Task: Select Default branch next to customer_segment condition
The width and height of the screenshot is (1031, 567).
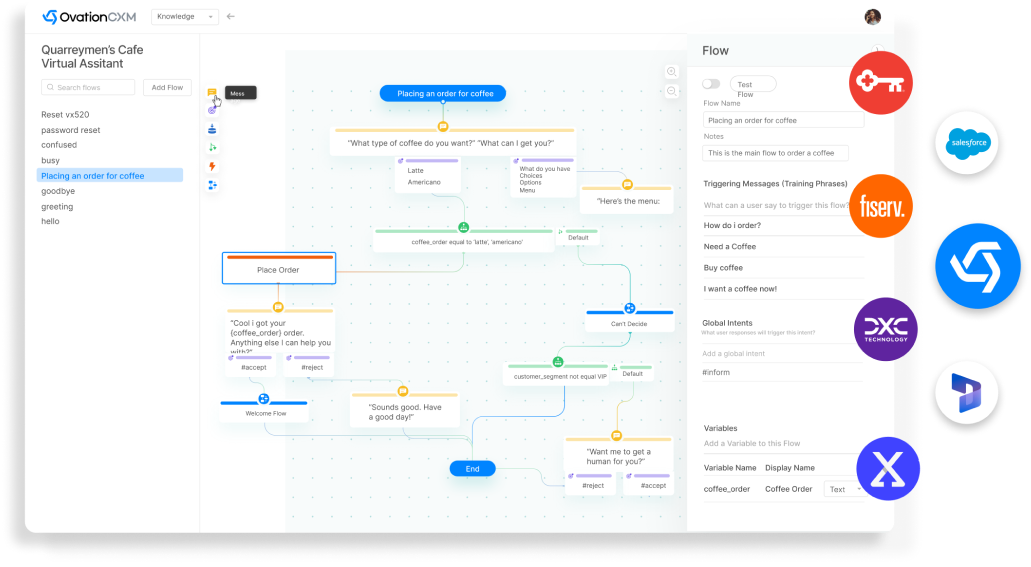Action: (x=632, y=372)
